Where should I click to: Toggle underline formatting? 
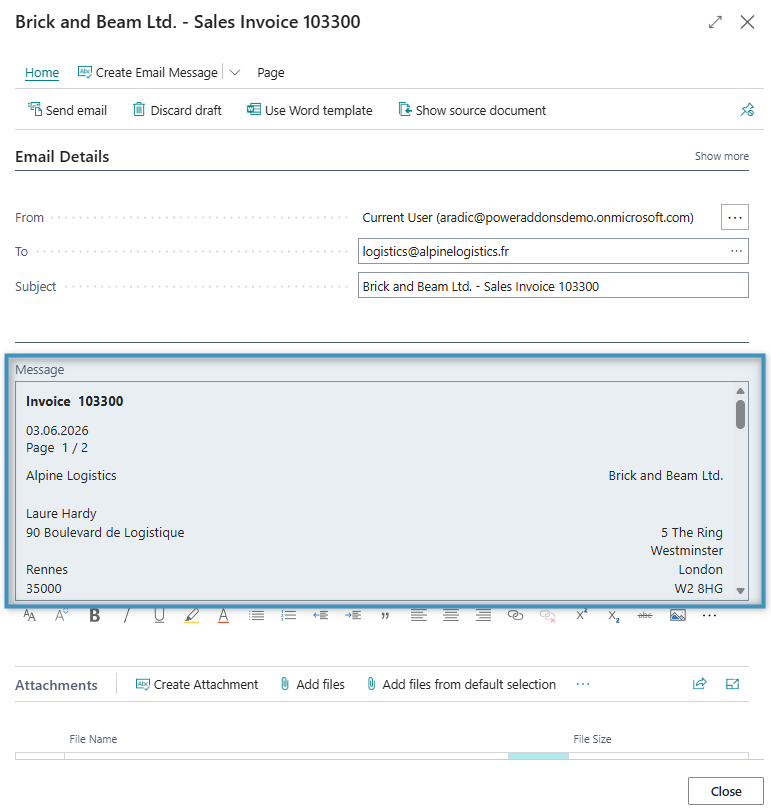159,615
